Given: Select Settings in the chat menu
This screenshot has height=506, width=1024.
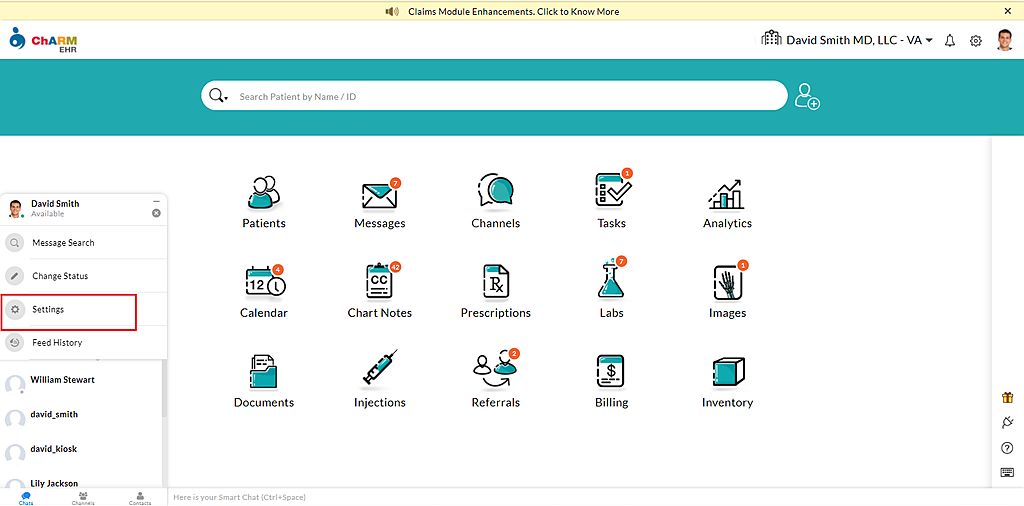Looking at the screenshot, I should click(48, 310).
